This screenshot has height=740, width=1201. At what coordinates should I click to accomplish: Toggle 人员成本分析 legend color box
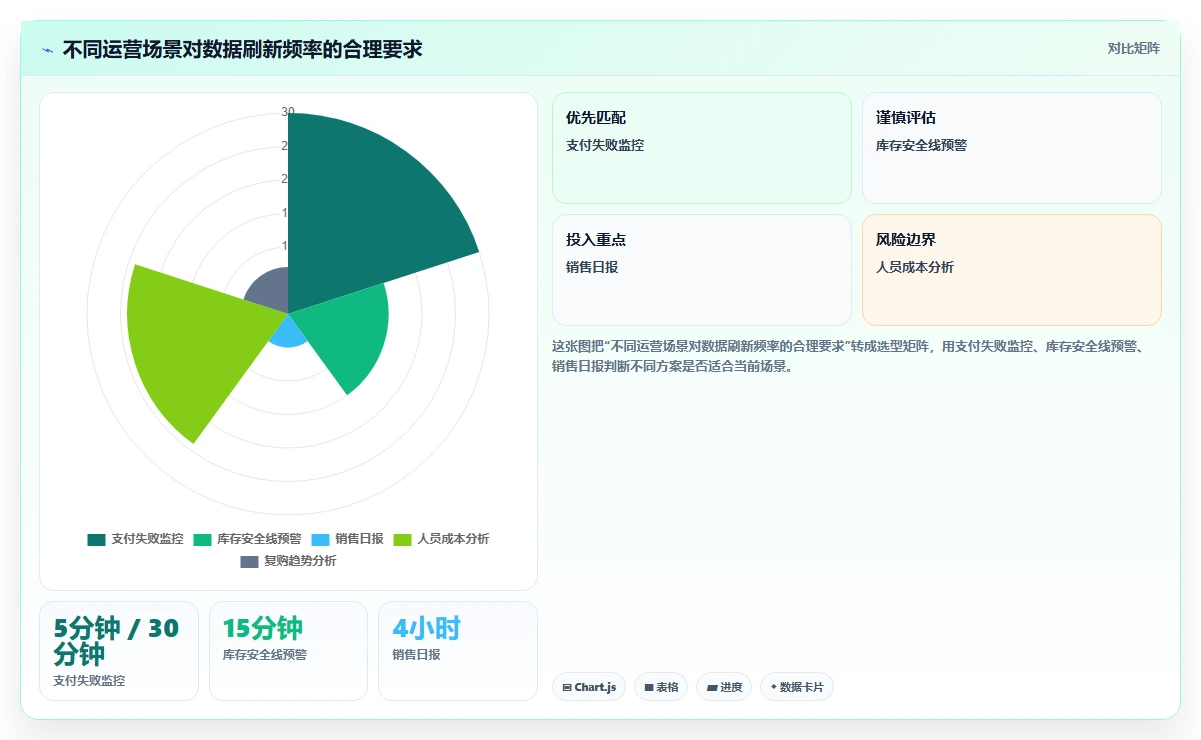pyautogui.click(x=402, y=539)
